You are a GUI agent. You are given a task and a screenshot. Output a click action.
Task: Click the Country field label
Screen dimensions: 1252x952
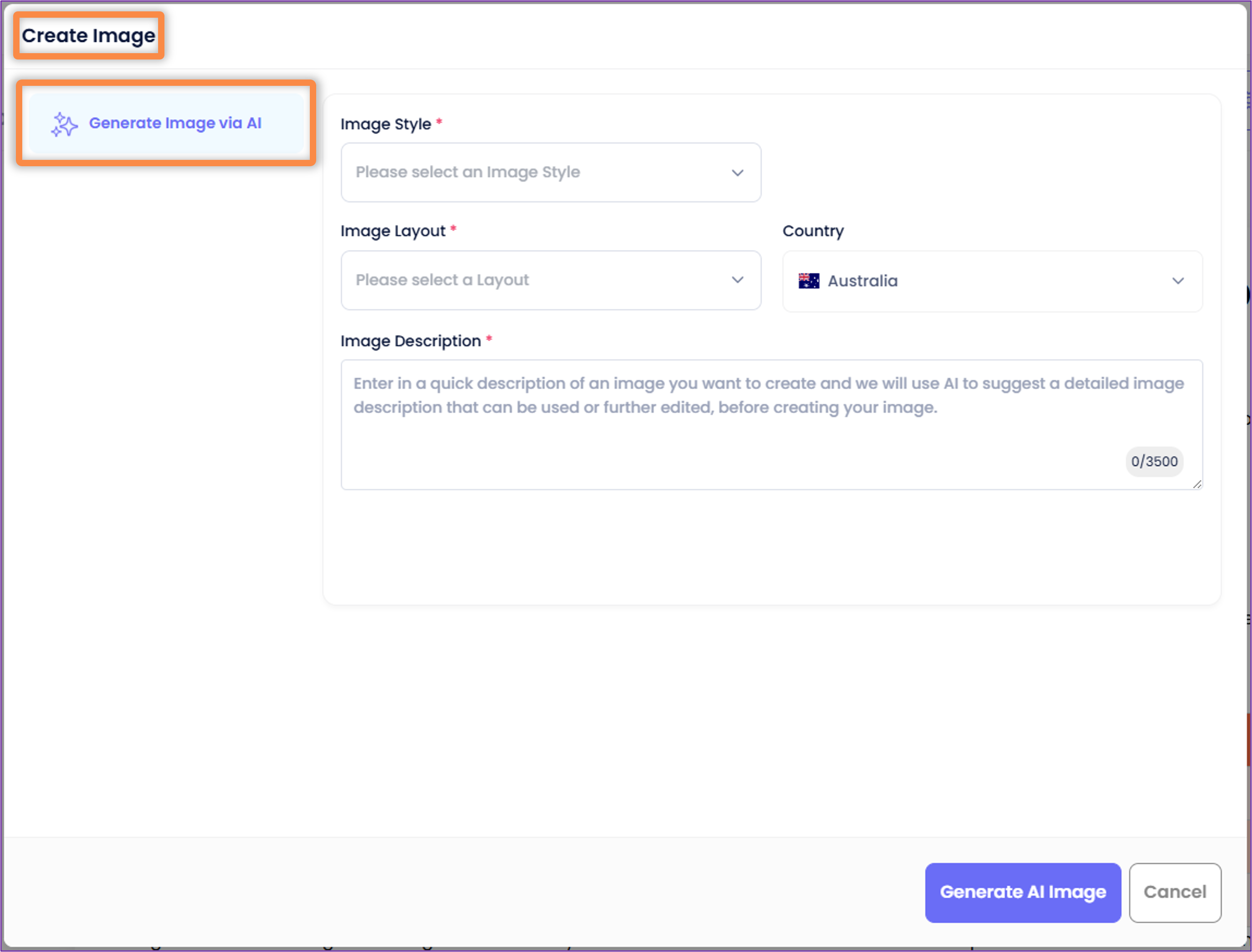click(x=813, y=231)
